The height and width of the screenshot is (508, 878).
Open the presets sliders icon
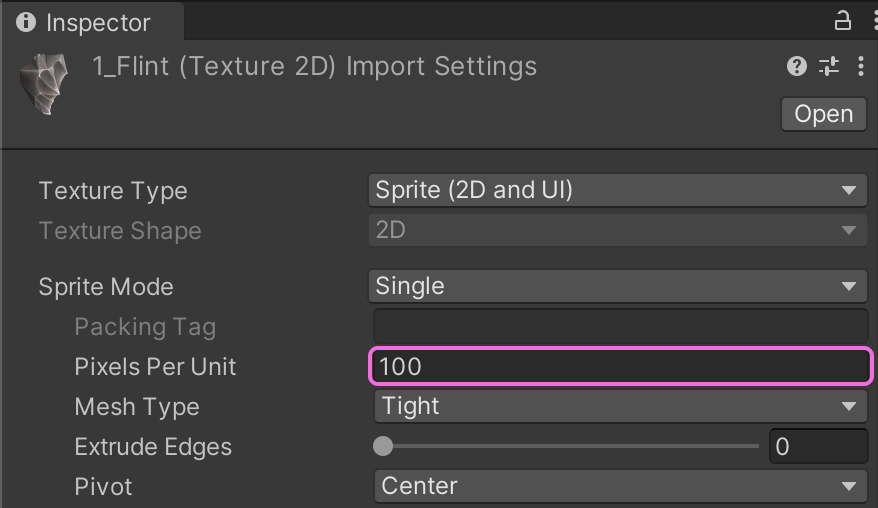click(x=829, y=66)
